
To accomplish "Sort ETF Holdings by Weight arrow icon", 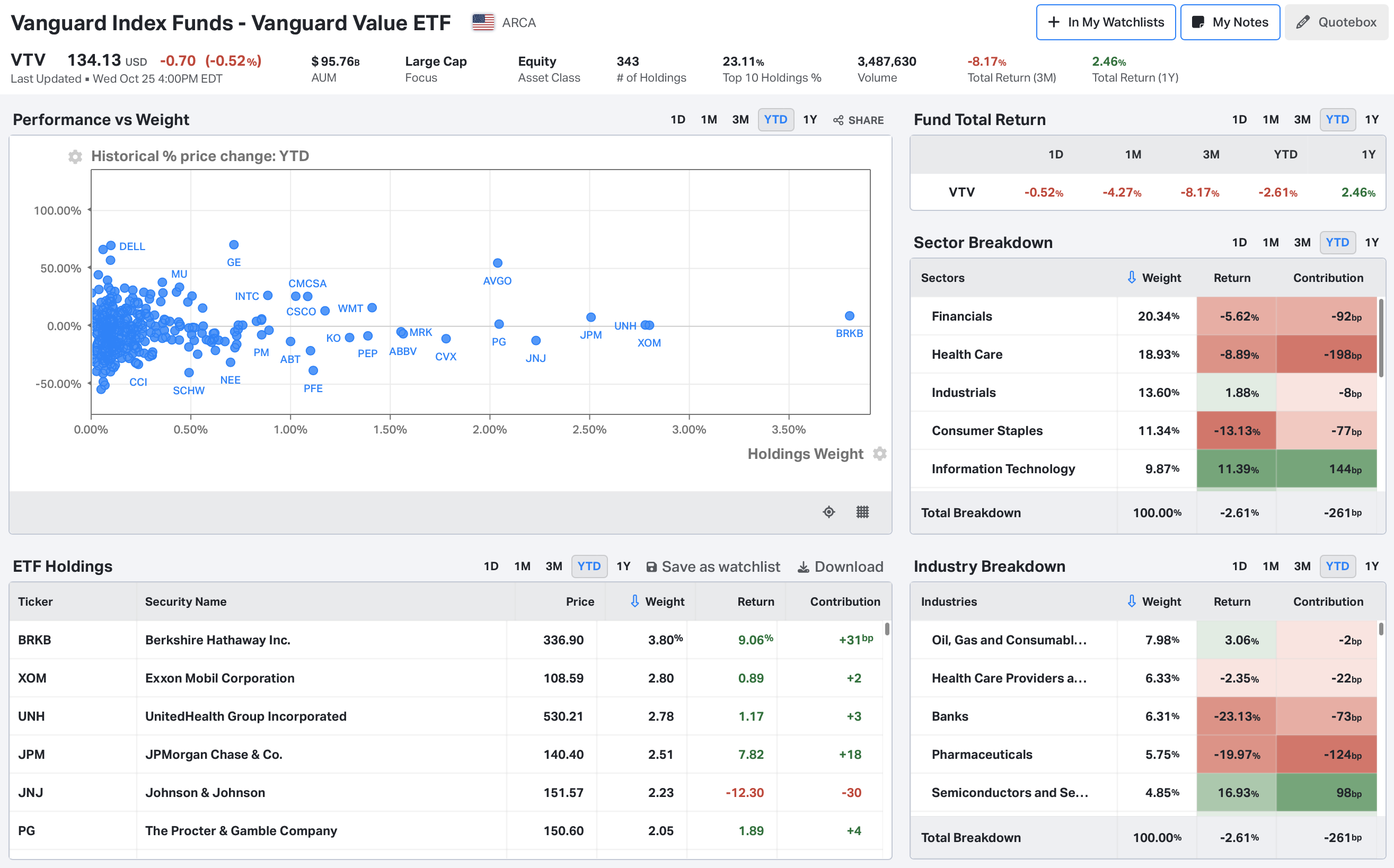I will 634,601.
